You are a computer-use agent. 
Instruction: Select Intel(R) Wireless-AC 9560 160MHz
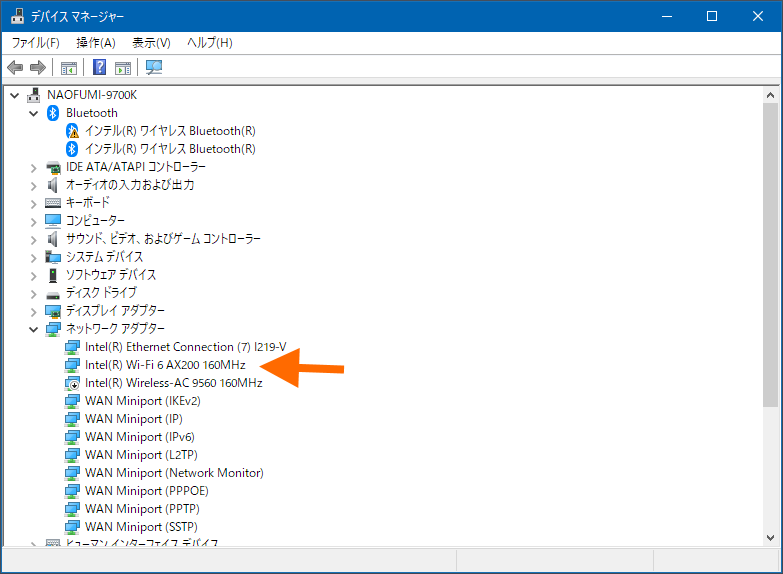(x=174, y=383)
